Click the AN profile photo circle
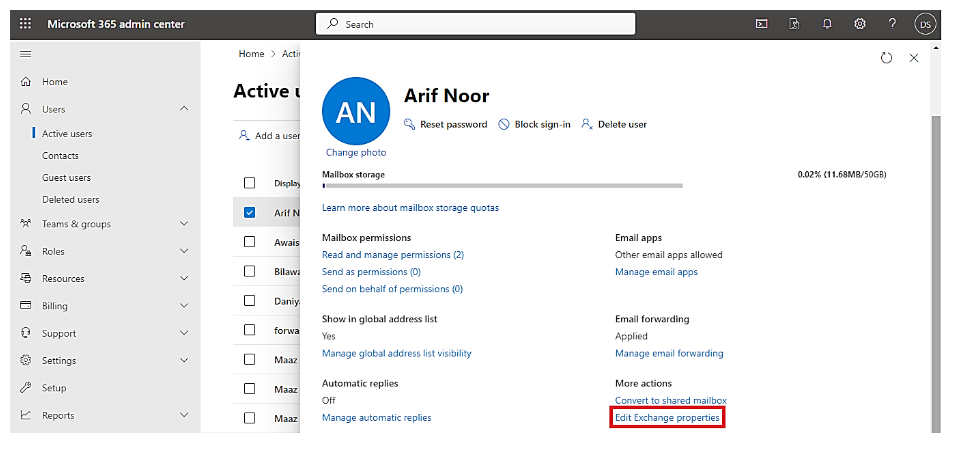This screenshot has height=460, width=954. pyautogui.click(x=356, y=111)
